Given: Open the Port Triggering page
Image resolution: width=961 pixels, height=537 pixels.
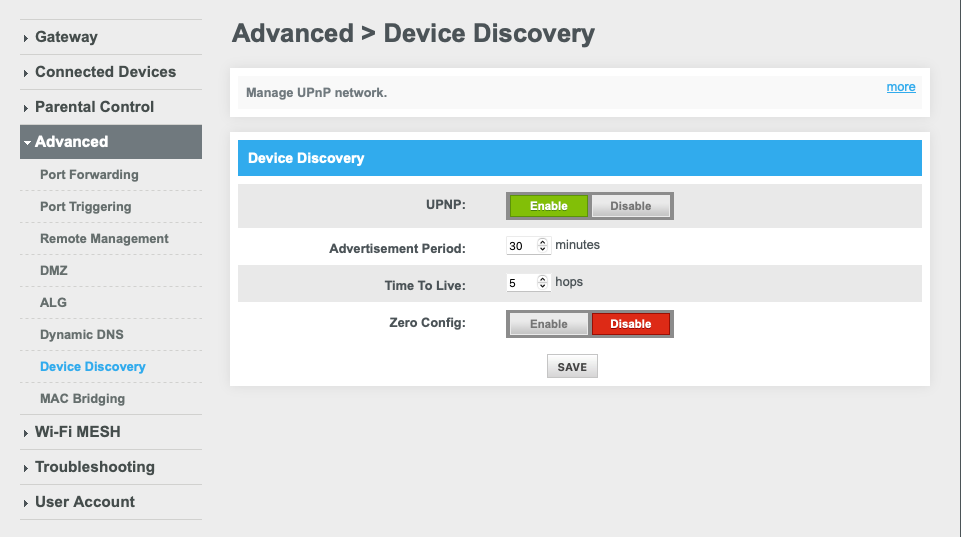Looking at the screenshot, I should point(86,207).
